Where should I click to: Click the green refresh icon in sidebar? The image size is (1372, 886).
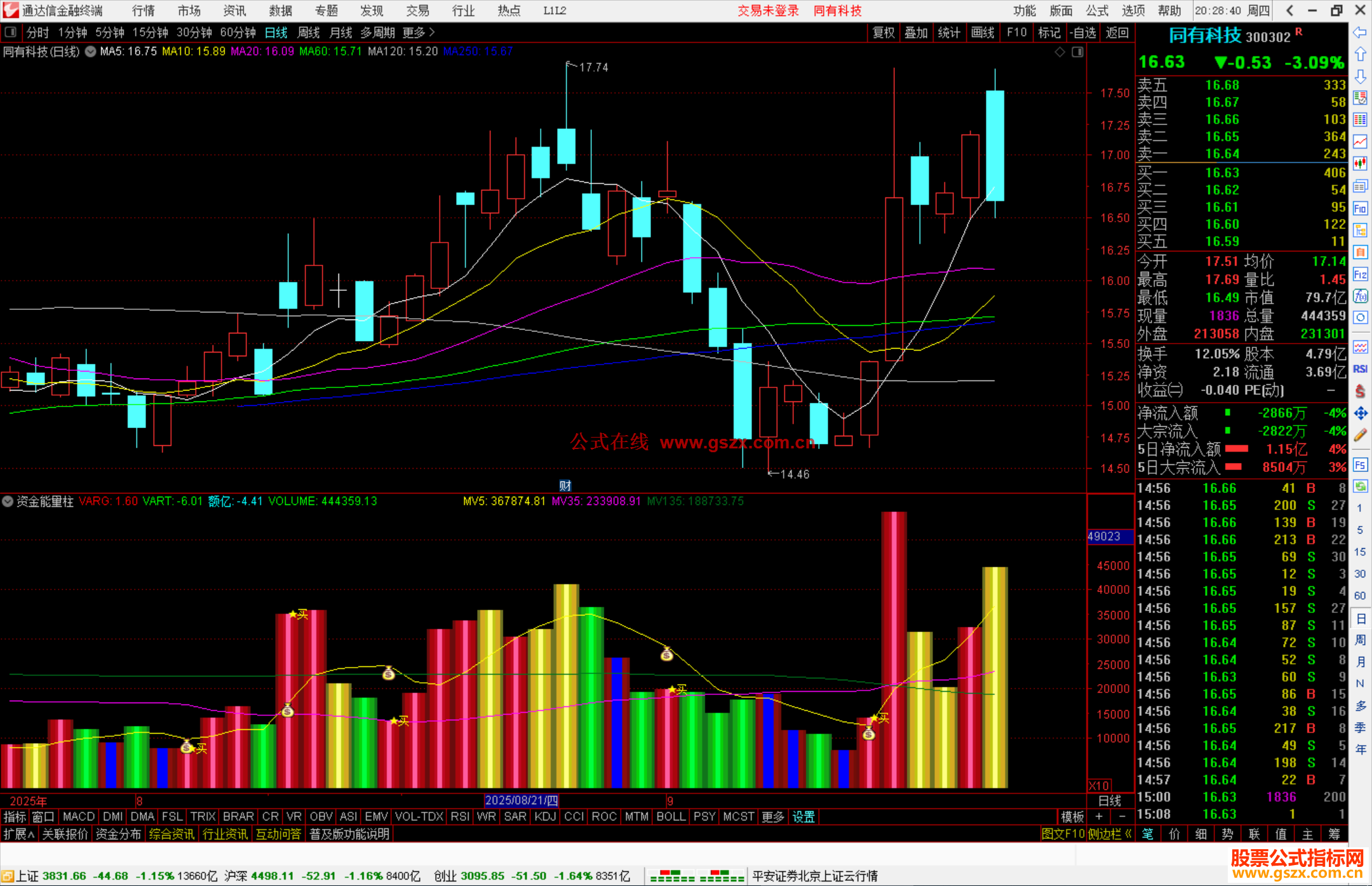(1360, 487)
